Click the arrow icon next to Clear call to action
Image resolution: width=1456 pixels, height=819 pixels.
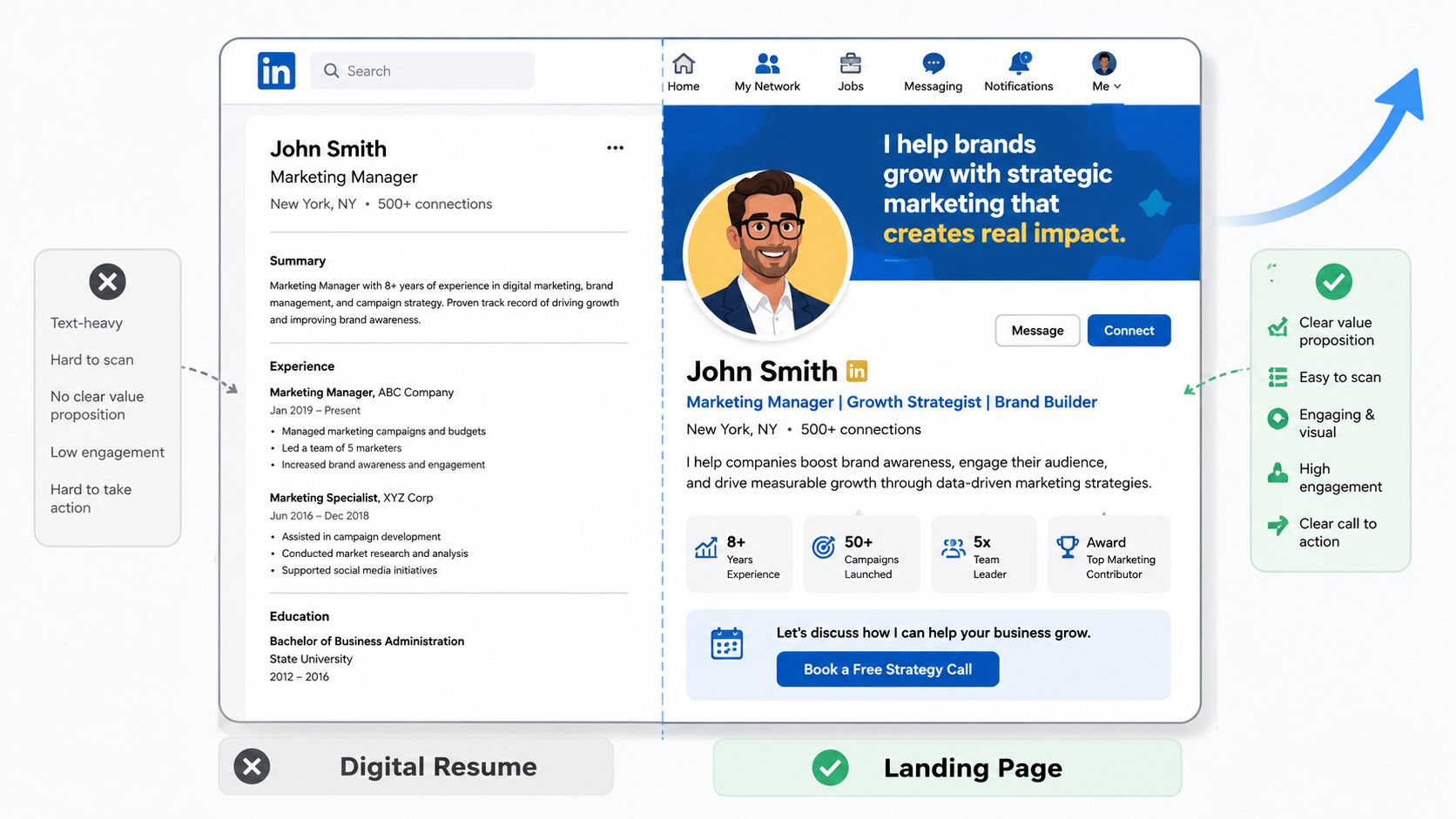pyautogui.click(x=1277, y=525)
